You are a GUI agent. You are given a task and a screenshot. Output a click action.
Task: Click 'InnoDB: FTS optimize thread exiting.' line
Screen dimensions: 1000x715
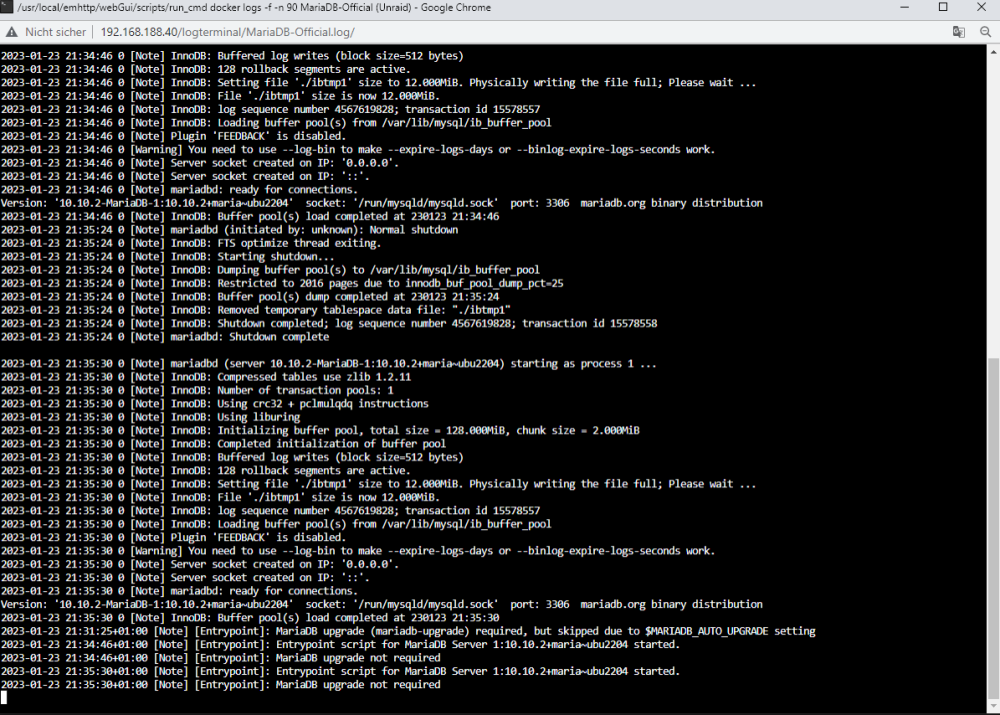coord(191,243)
